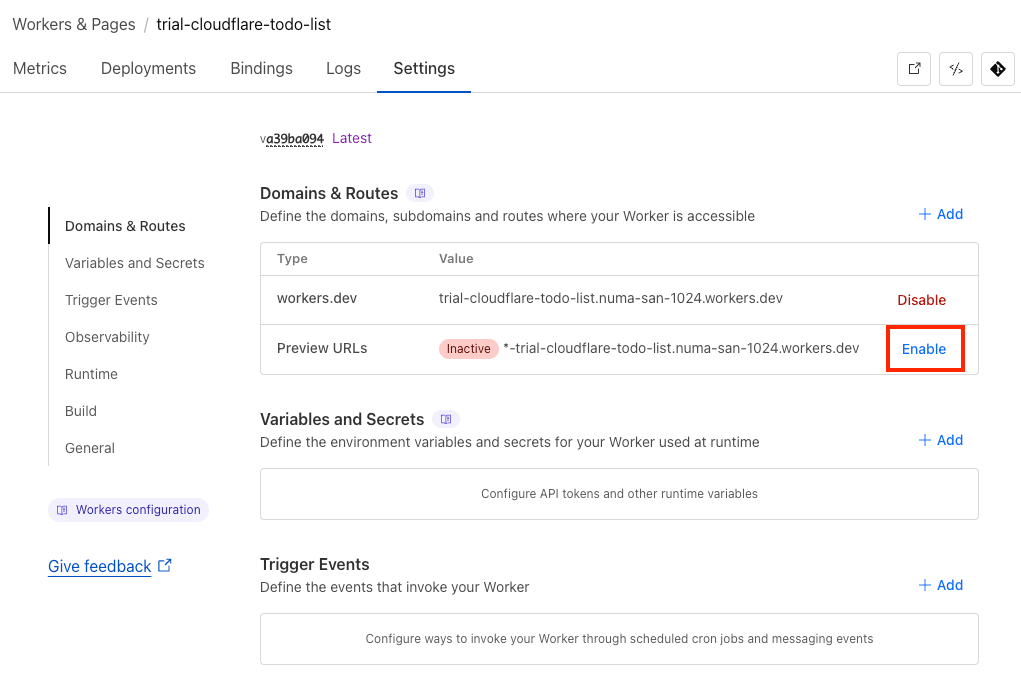
Task: Jump to Observability settings section
Action: (x=107, y=337)
